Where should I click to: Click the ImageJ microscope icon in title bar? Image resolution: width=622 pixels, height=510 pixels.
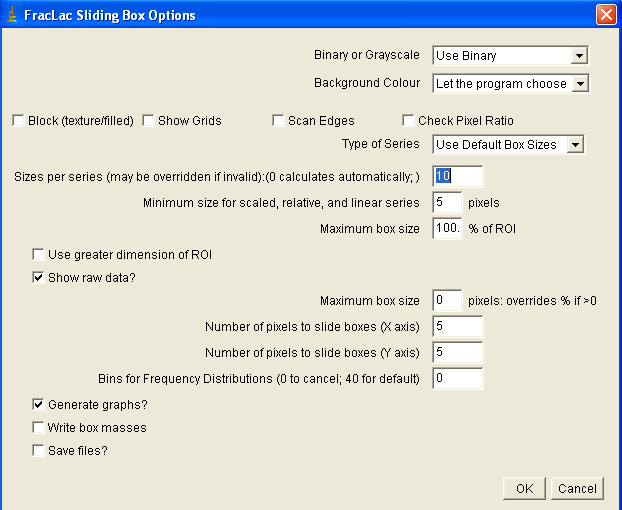click(12, 15)
